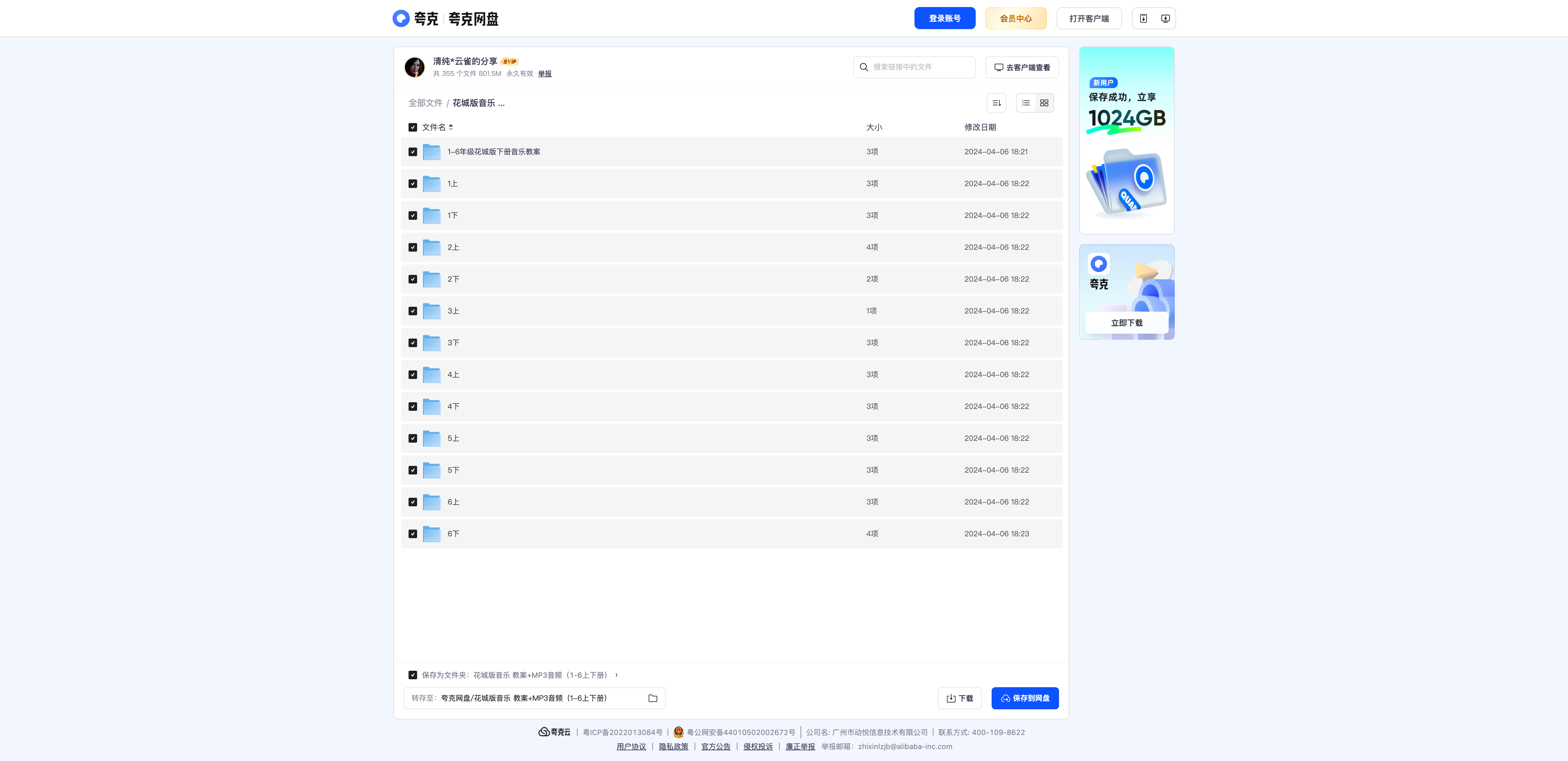1568x761 pixels.
Task: Open the 5上 folder name
Action: tap(454, 438)
